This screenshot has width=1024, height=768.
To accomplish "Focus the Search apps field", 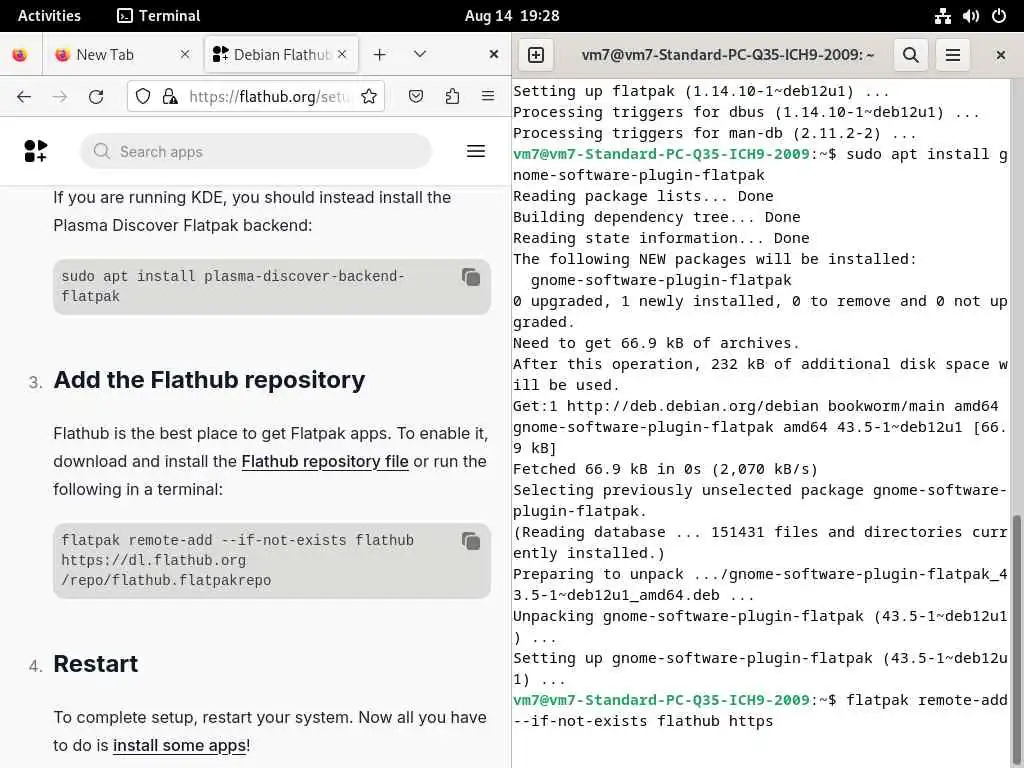I will (255, 152).
